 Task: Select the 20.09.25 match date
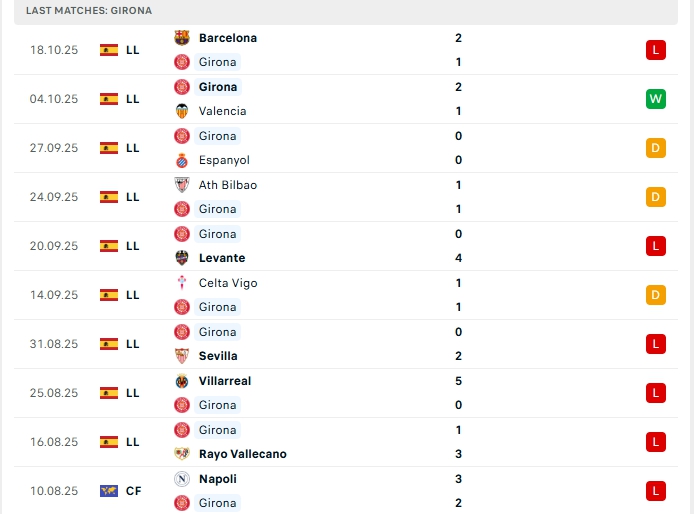pyautogui.click(x=54, y=246)
